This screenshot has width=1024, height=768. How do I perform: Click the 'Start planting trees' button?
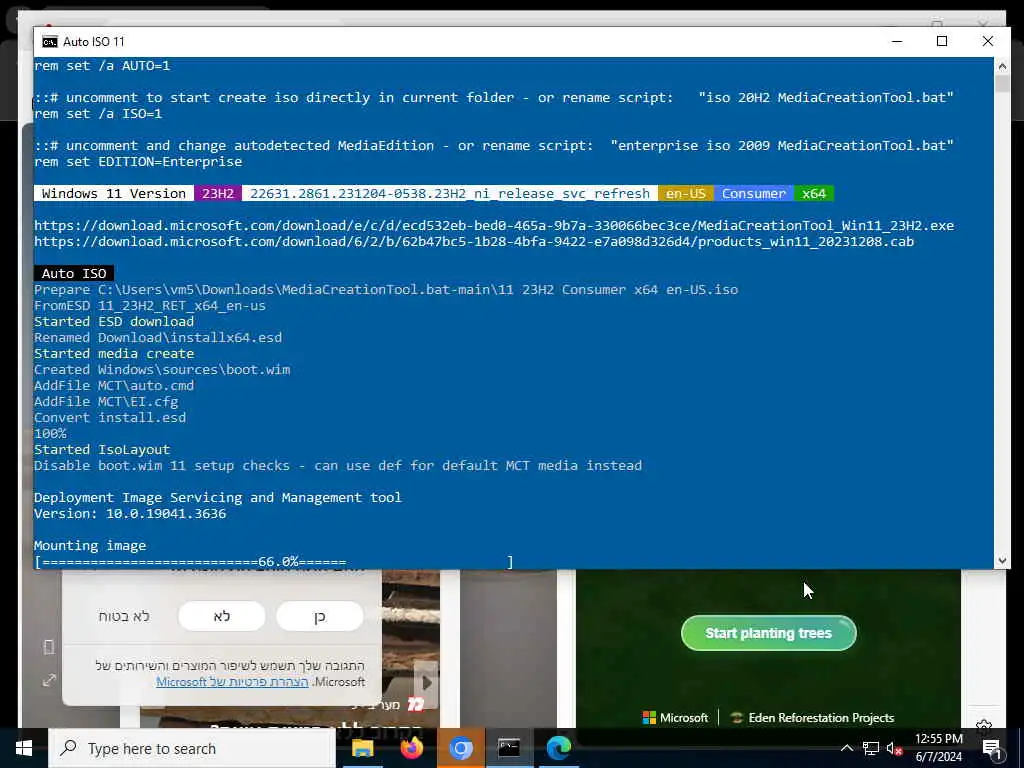pyautogui.click(x=769, y=633)
